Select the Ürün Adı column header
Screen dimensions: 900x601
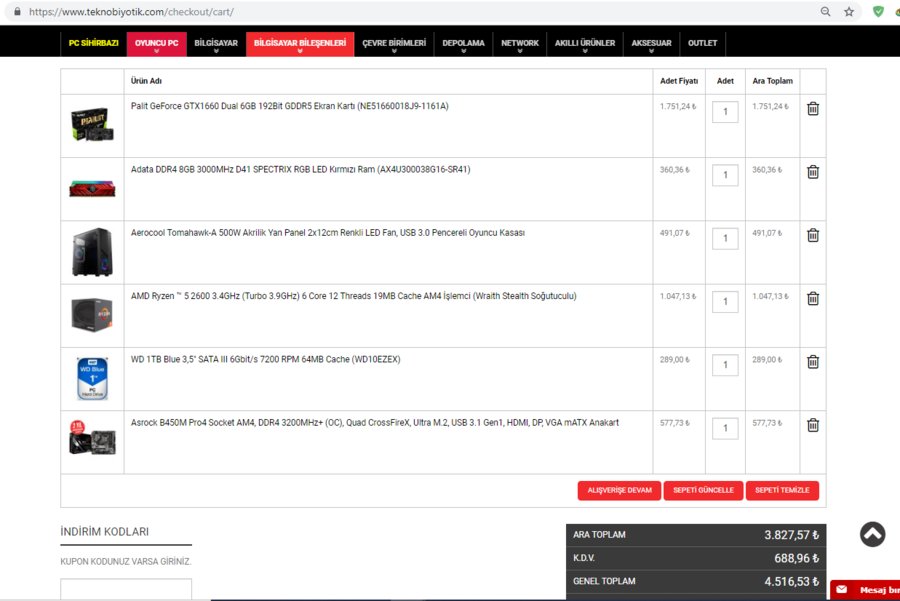(x=146, y=81)
